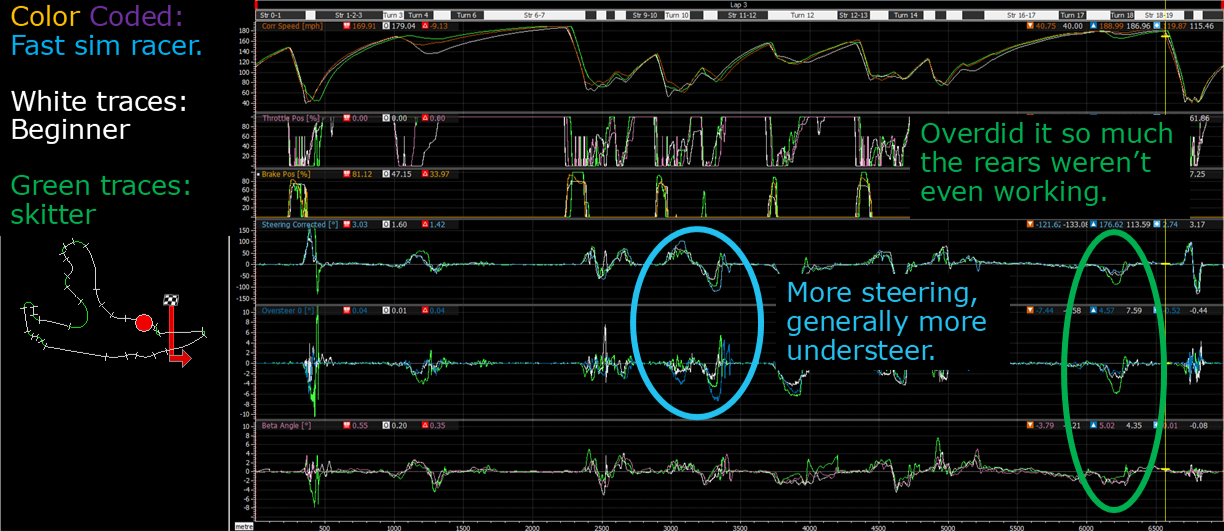Select the Turn 18 track section
Viewport: 1224px width, 531px height.
(x=1123, y=16)
